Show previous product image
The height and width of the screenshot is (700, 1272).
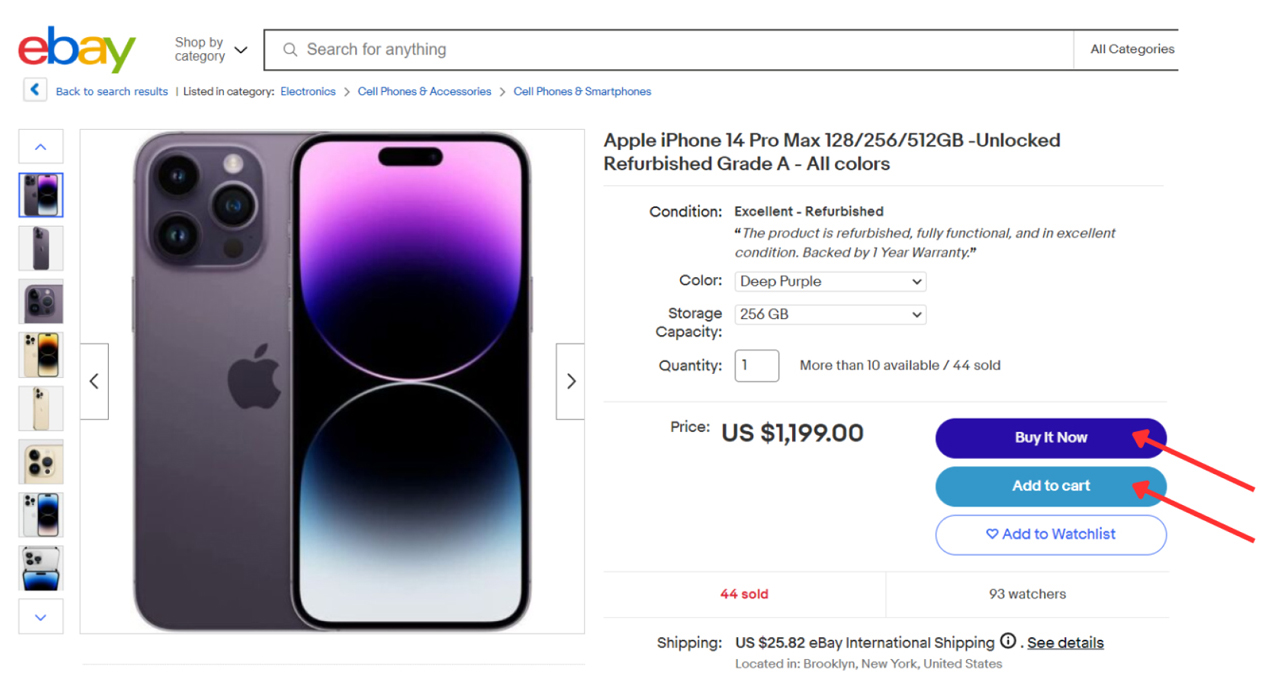94,381
